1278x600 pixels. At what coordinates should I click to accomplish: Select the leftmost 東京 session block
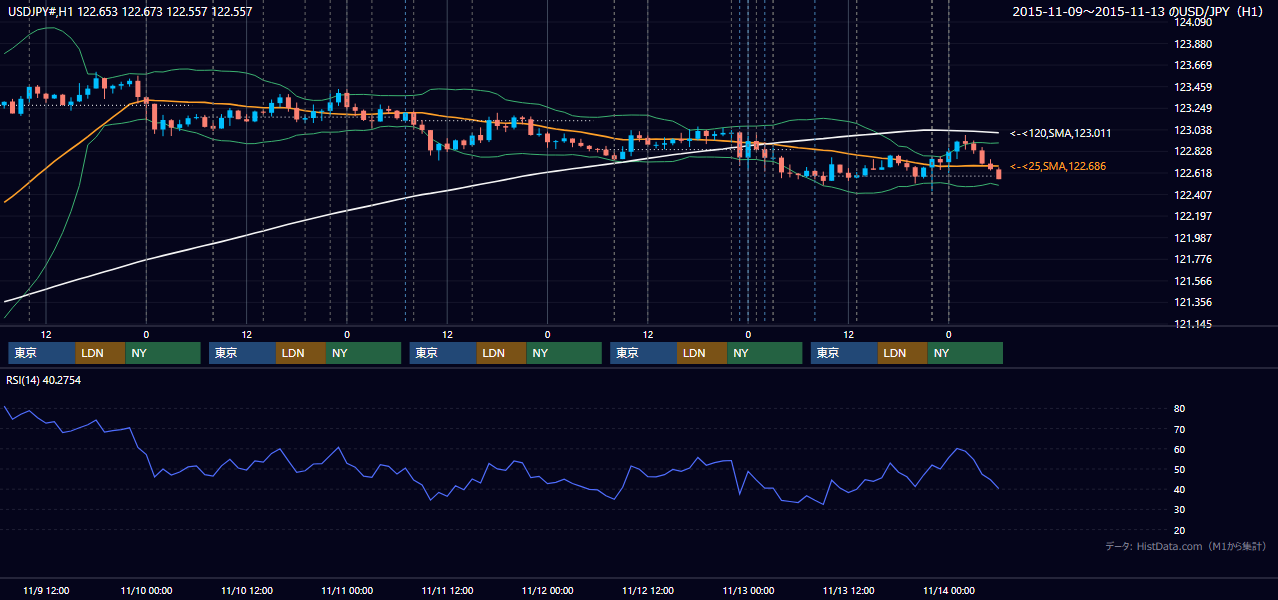click(x=42, y=353)
